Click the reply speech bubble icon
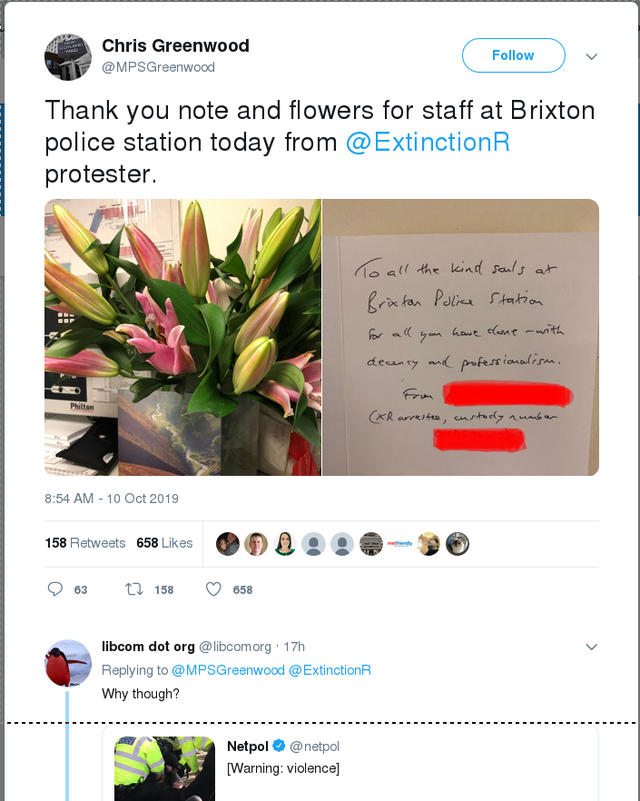The image size is (640, 801). point(56,589)
